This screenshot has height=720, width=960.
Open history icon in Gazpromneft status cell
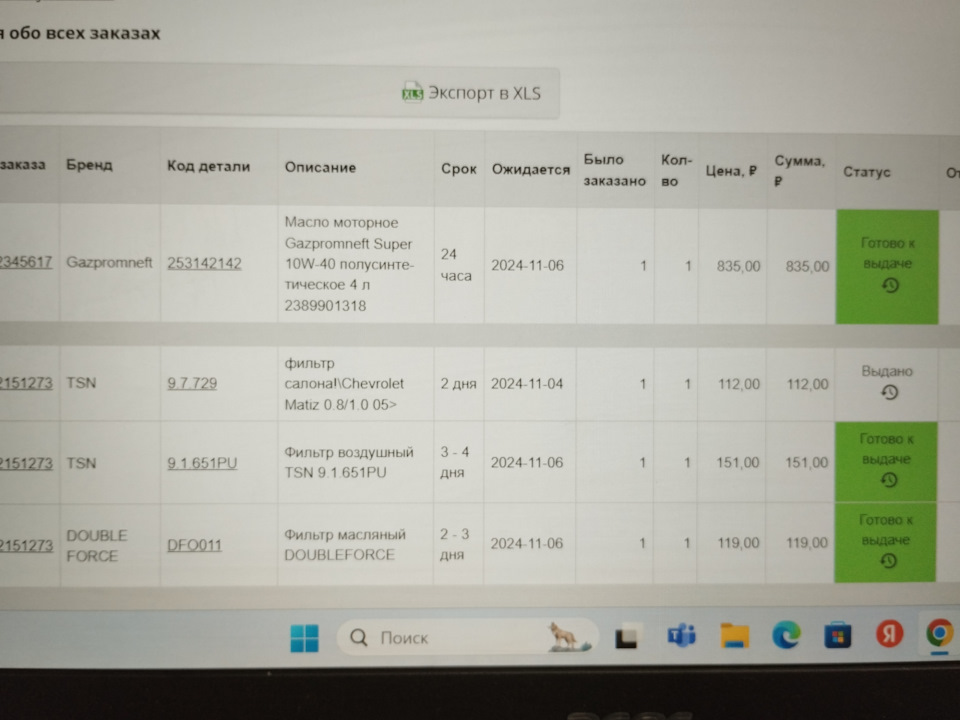pyautogui.click(x=890, y=285)
